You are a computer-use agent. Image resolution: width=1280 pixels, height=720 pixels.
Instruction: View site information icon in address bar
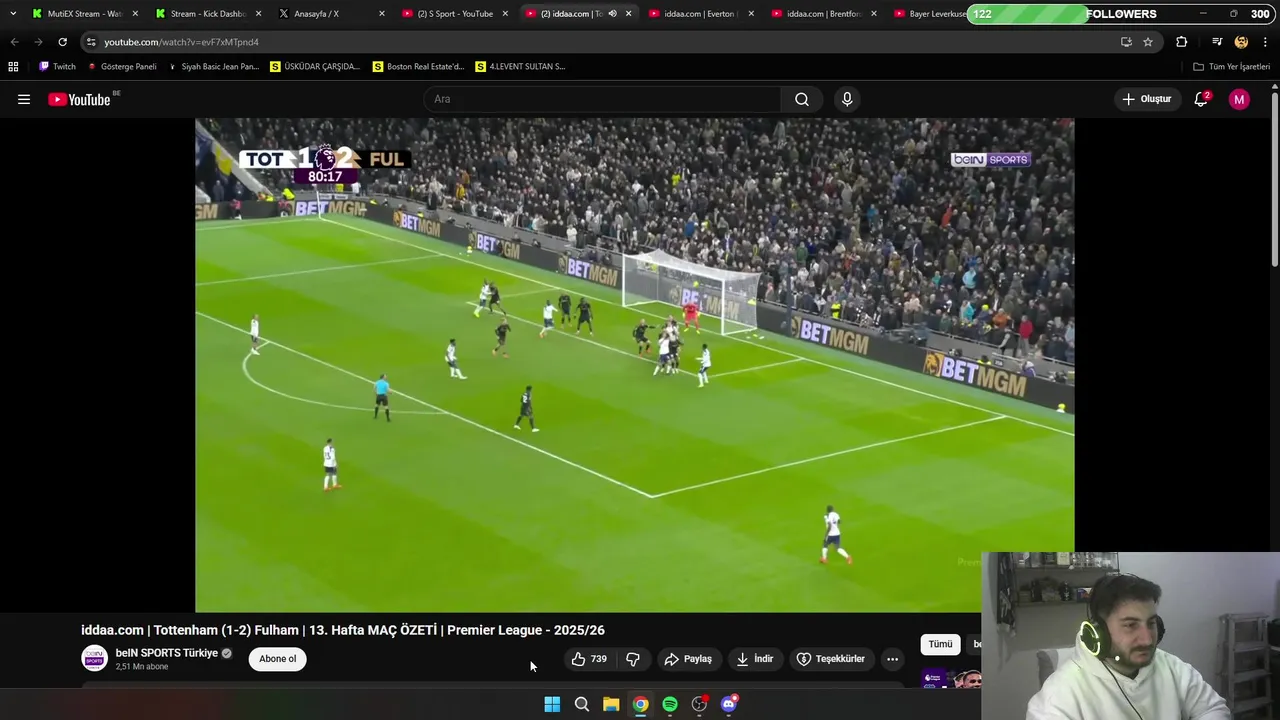[91, 42]
